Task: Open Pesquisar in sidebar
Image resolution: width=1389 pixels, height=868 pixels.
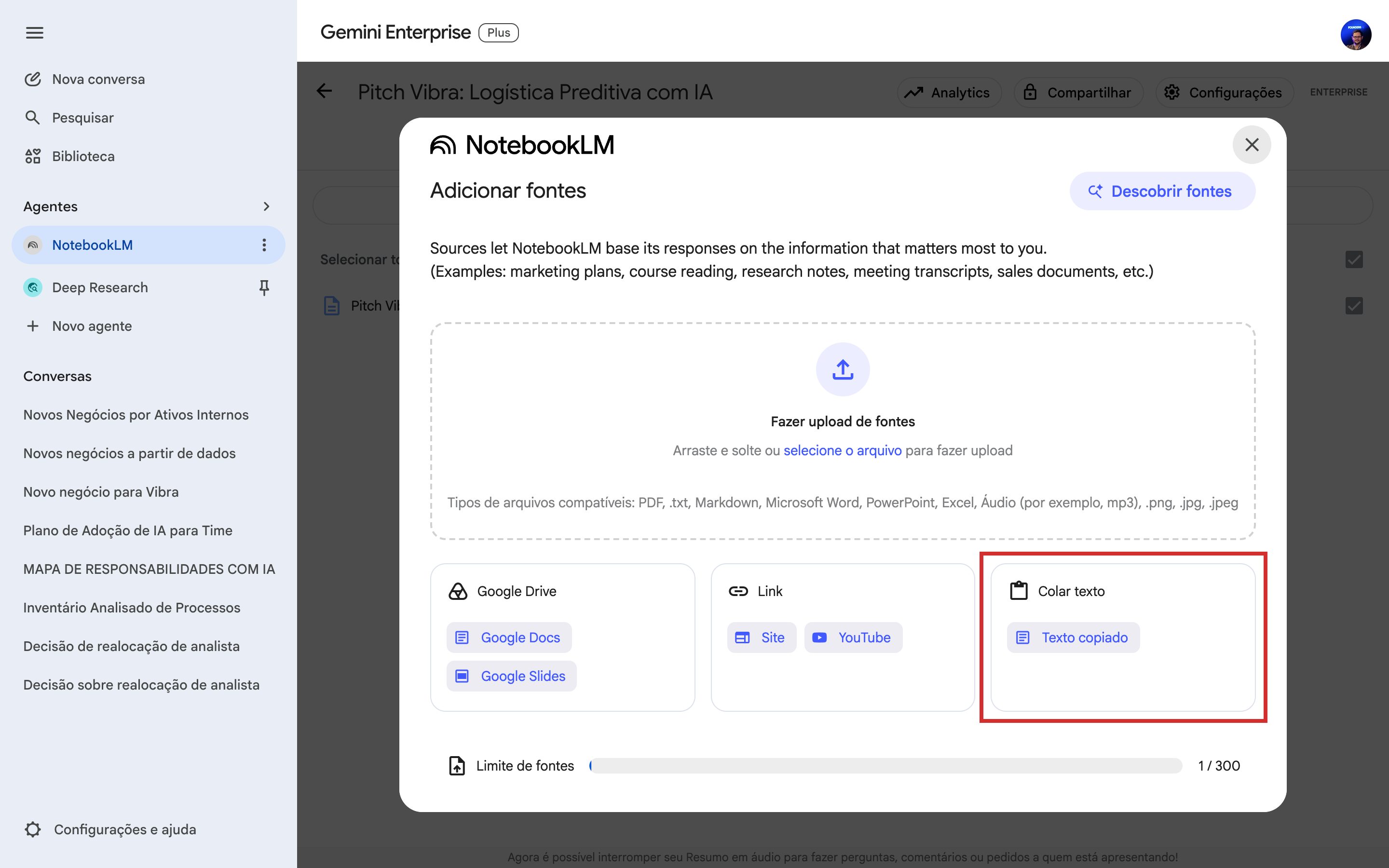Action: (69, 118)
